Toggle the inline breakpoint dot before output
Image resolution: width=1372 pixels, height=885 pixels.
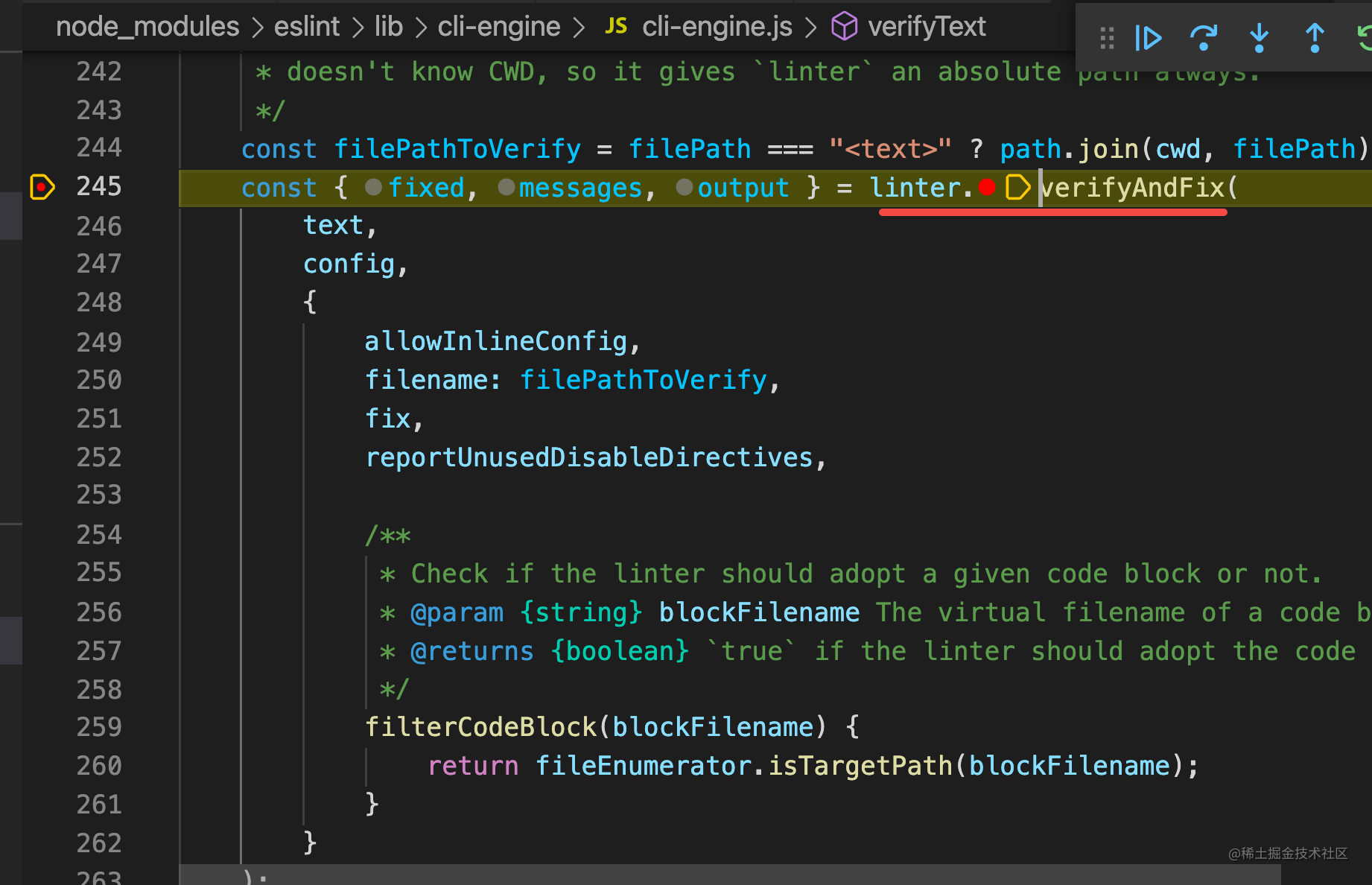685,188
